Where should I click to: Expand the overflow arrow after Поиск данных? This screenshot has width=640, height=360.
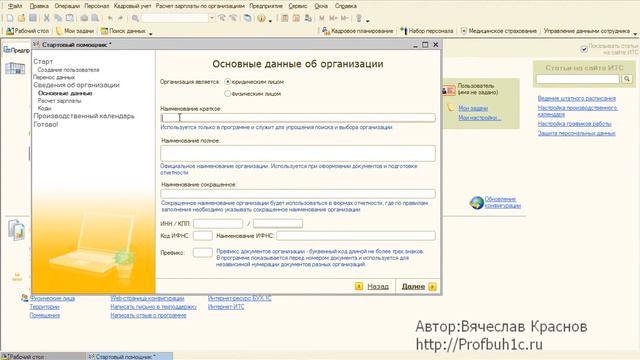click(x=151, y=33)
